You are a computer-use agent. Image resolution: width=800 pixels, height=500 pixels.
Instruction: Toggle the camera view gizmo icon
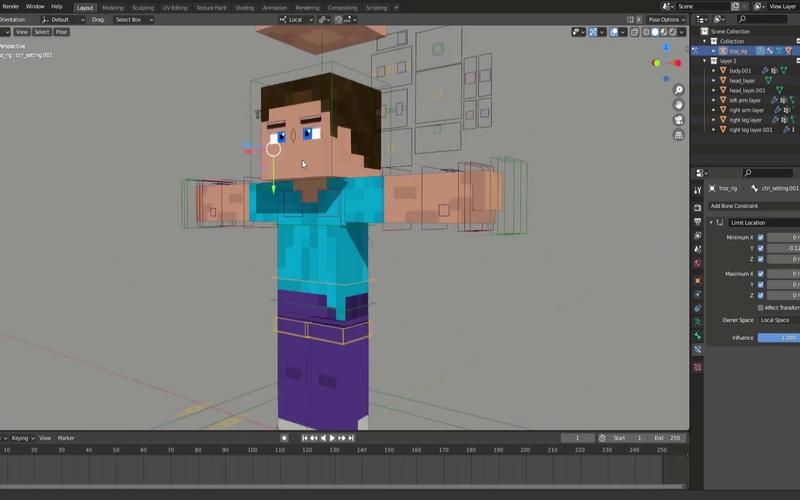tap(679, 120)
